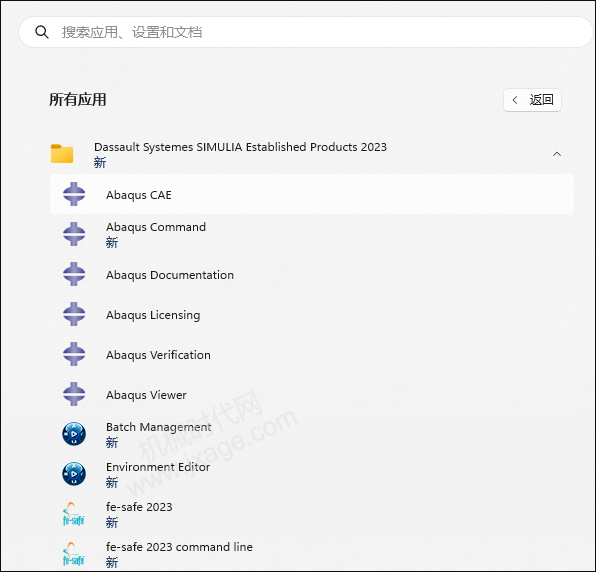Click the Batch Management icon
Screen dimensions: 596x572
(x=74, y=434)
